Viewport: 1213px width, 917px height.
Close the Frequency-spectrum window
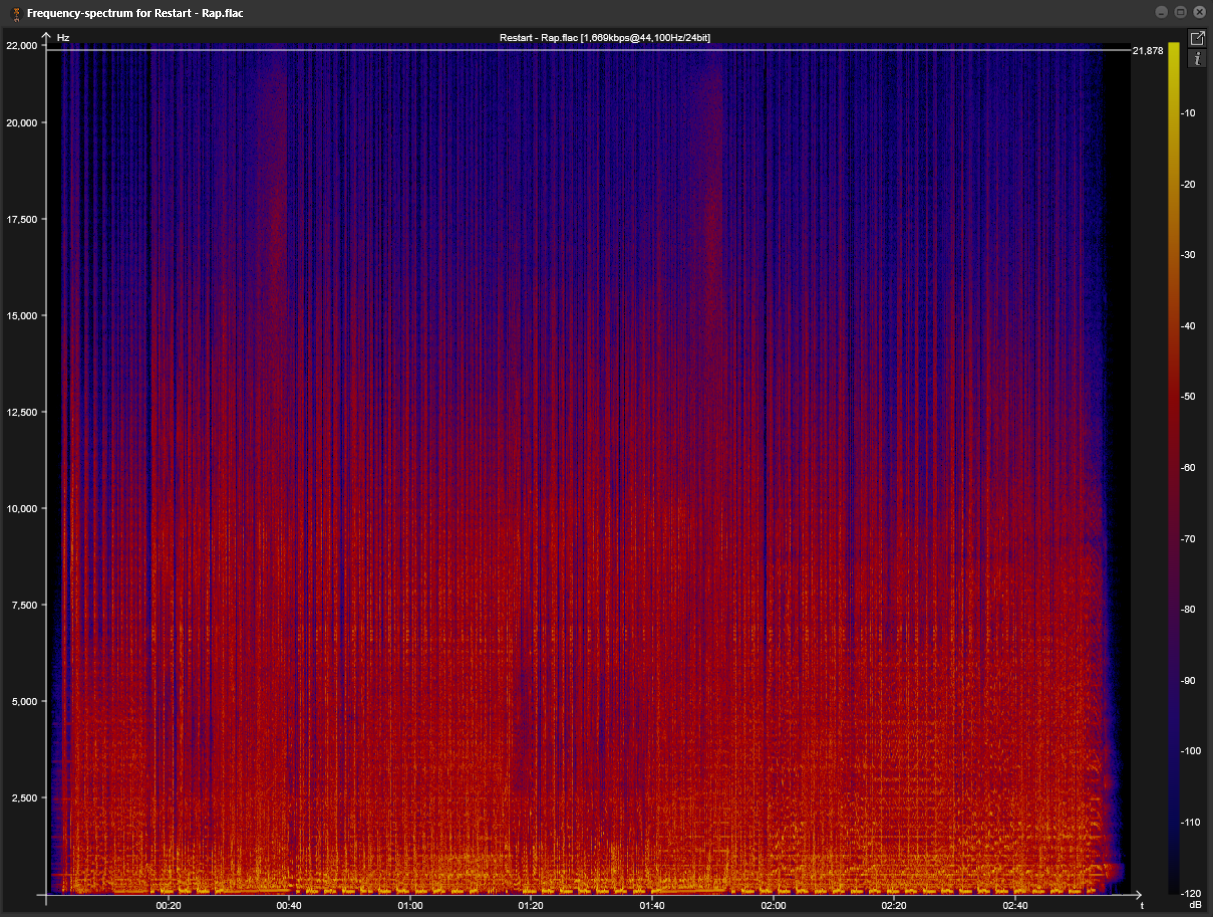pyautogui.click(x=1199, y=12)
